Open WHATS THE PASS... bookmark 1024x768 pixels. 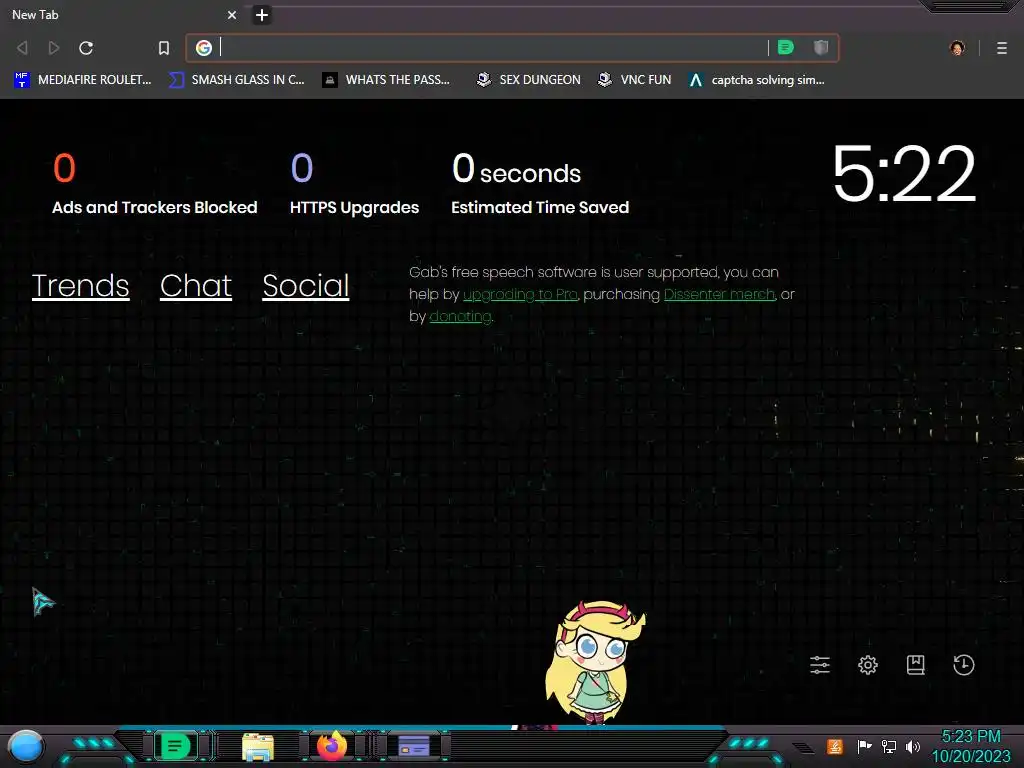click(386, 80)
